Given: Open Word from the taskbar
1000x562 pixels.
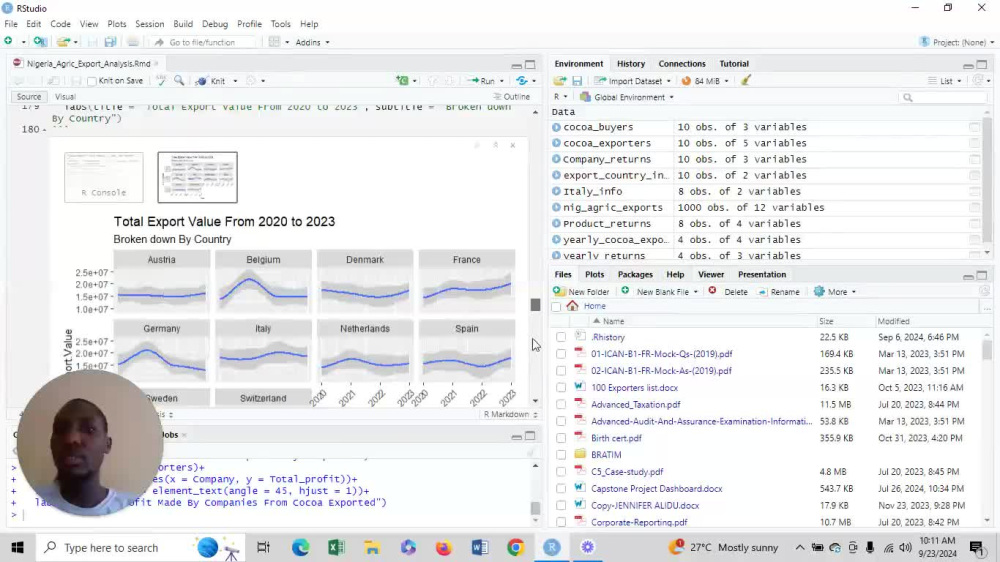Looking at the screenshot, I should coord(480,547).
